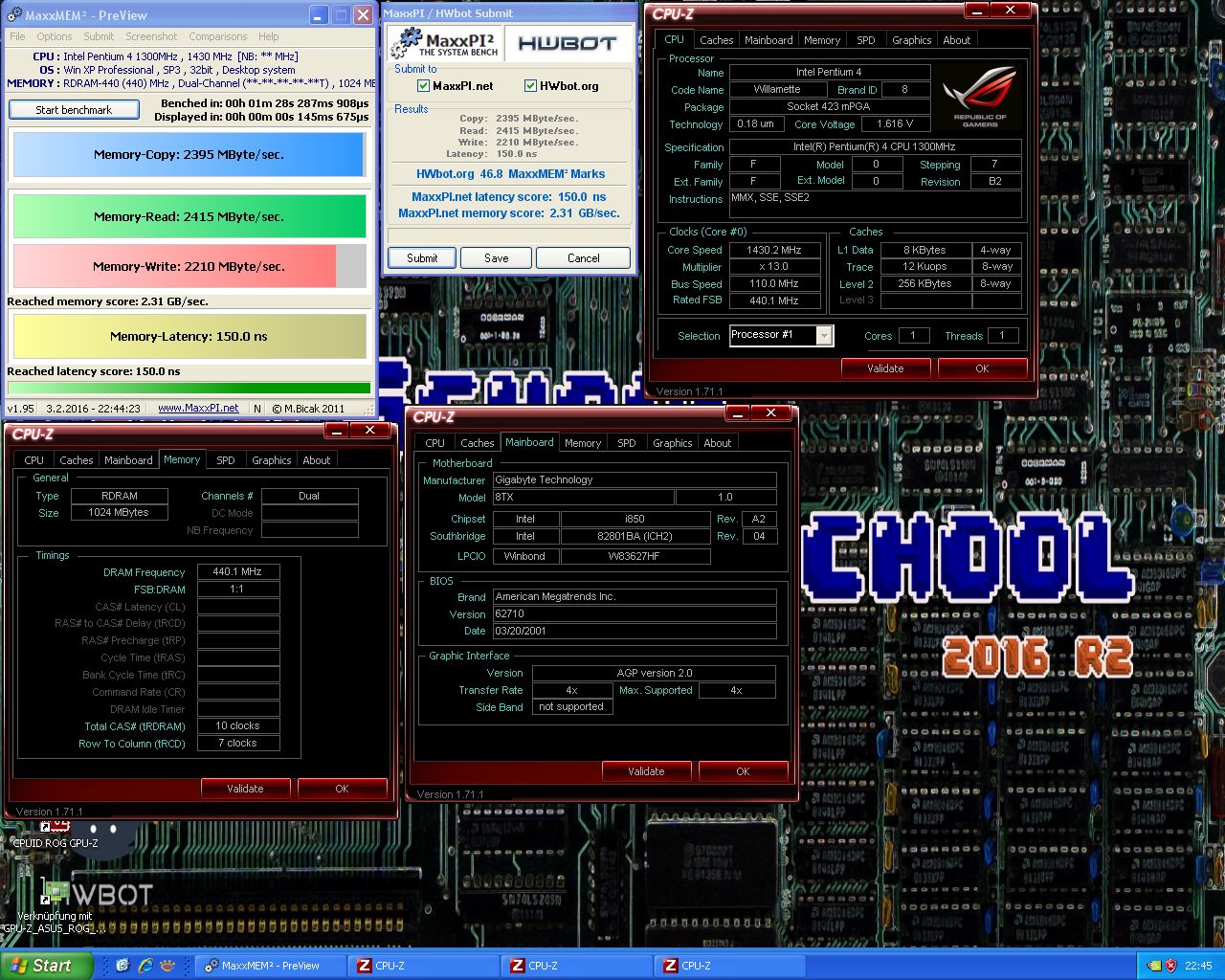Click the MaxxMEM² title bar app icon

pyautogui.click(x=12, y=14)
